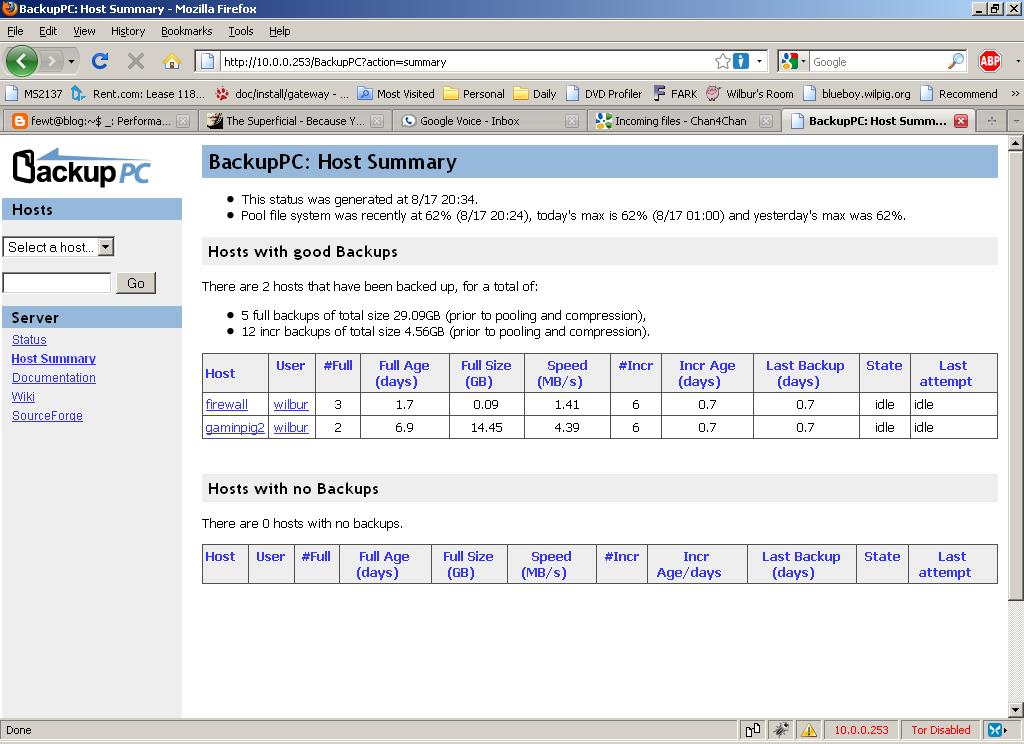Open the Wiki link

23,396
